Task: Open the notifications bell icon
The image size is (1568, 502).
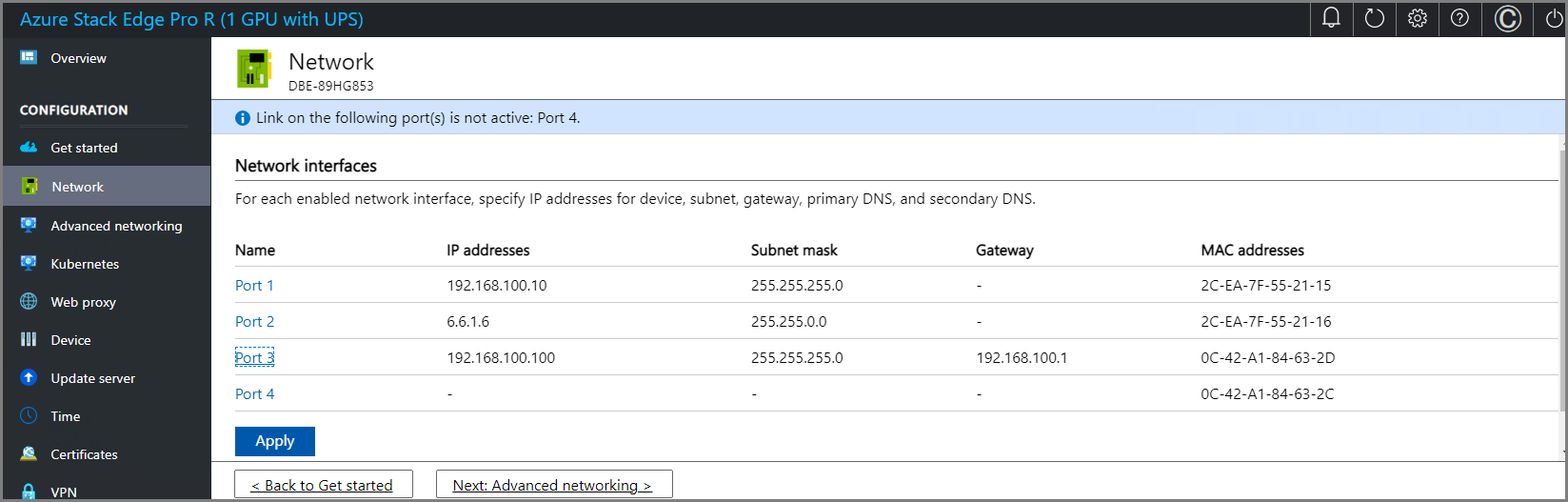Action: 1331,18
